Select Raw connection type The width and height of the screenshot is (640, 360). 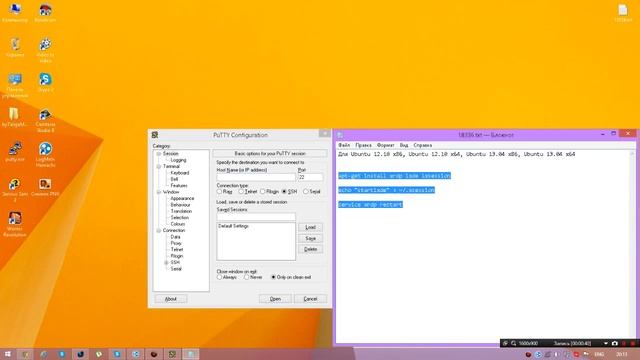coord(219,191)
